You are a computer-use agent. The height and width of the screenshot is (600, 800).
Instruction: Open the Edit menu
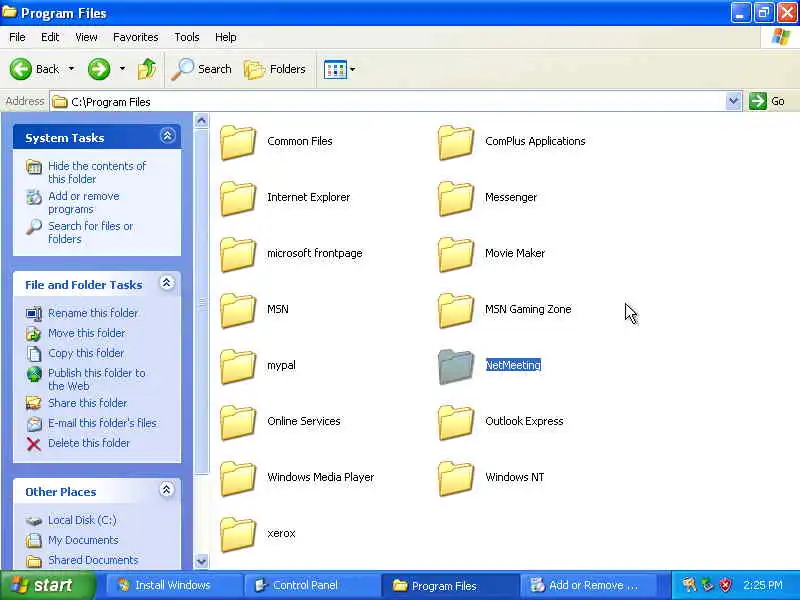point(50,37)
